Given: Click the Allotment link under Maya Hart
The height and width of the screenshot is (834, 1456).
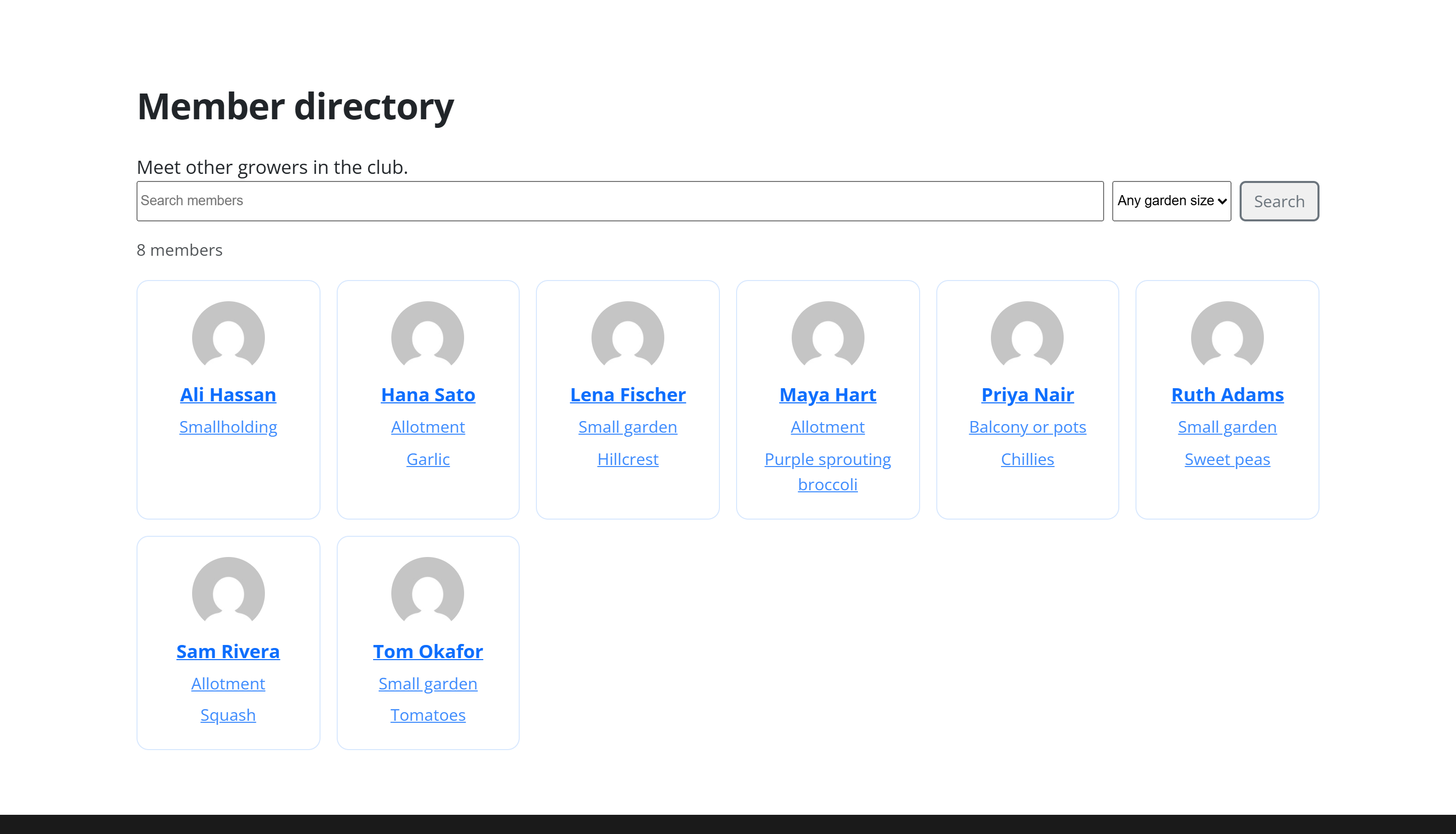Looking at the screenshot, I should [x=828, y=427].
